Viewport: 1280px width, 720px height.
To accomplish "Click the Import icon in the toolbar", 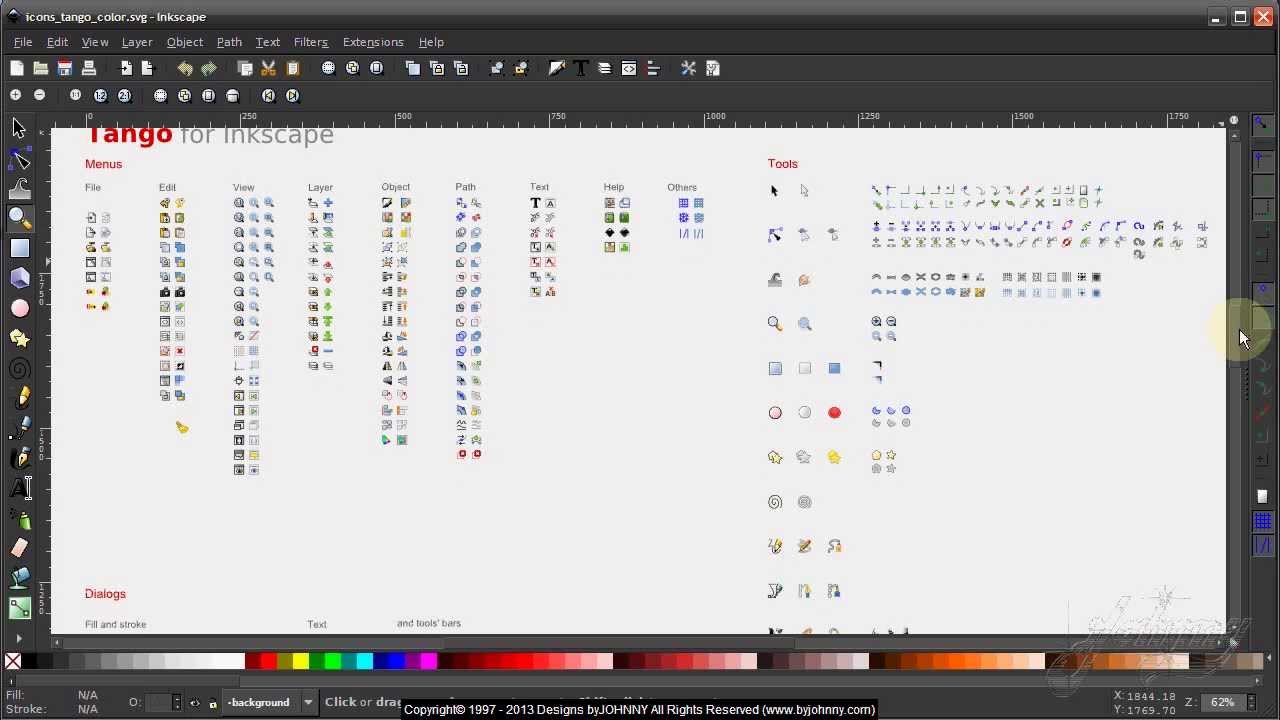I will 126,68.
